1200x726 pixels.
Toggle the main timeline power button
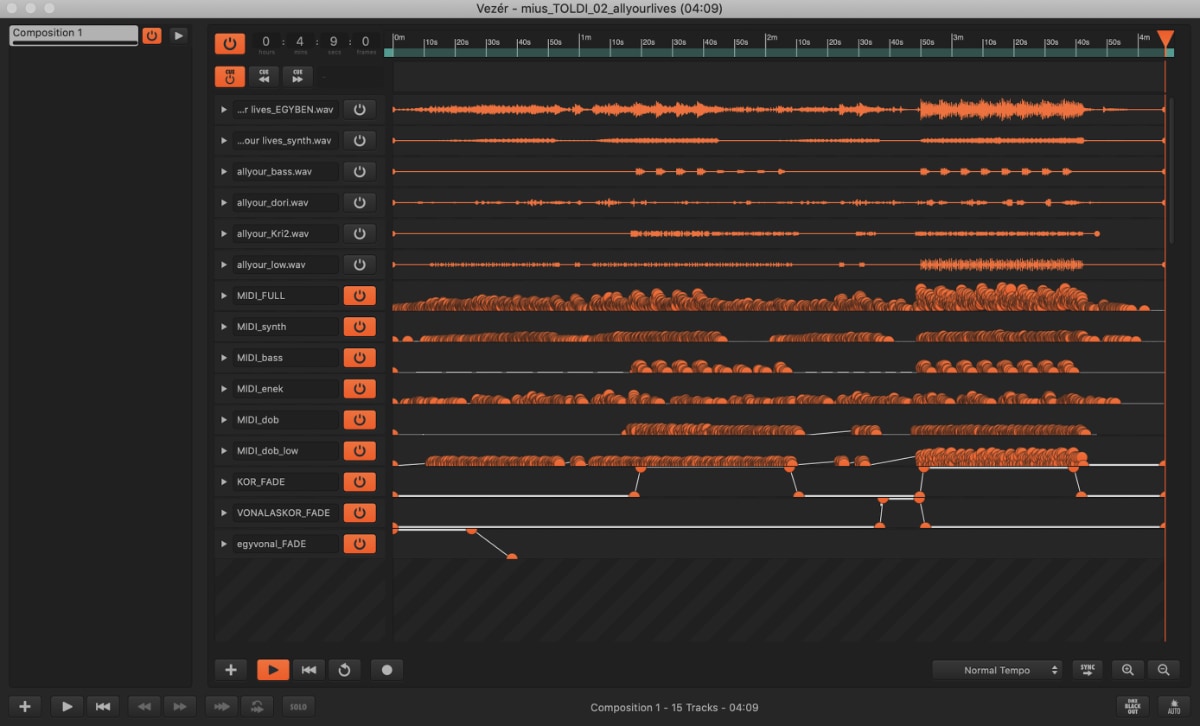(229, 44)
